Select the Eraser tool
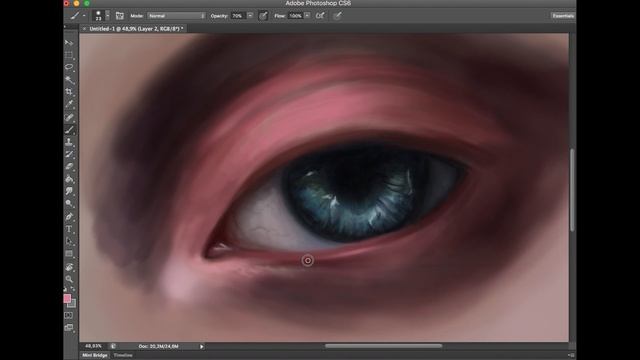 tap(69, 167)
